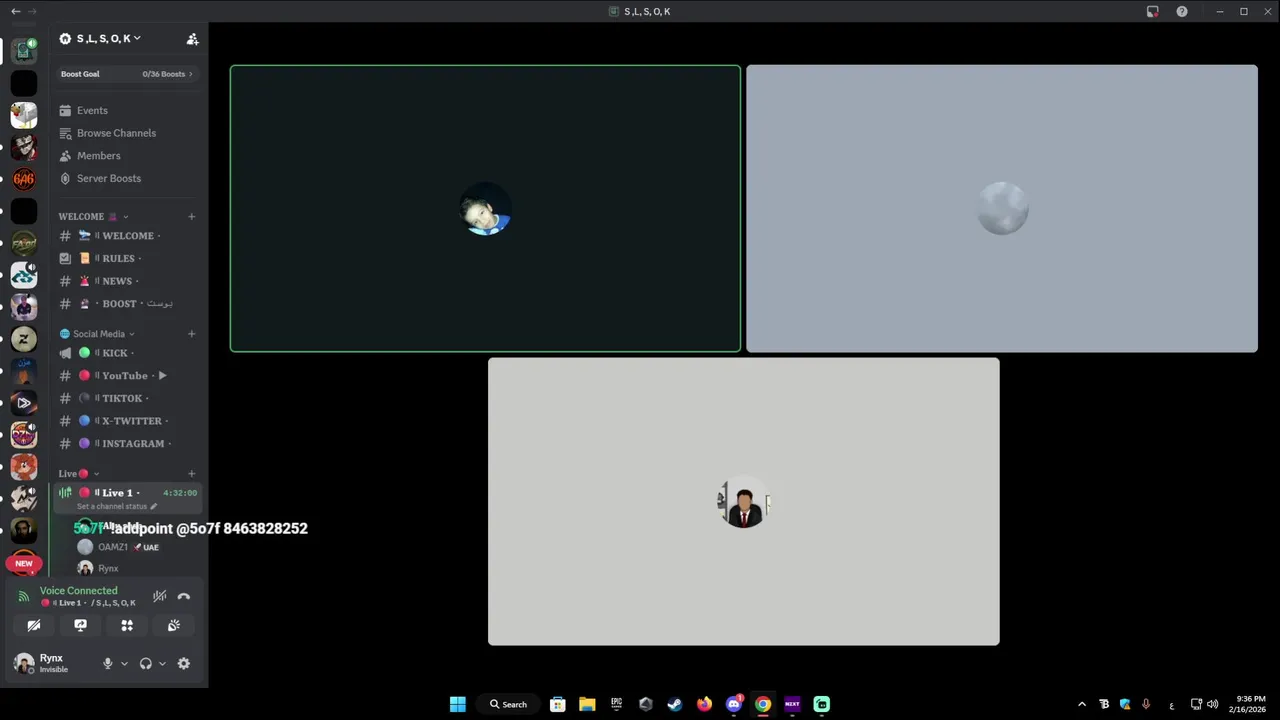This screenshot has height=720, width=1280.
Task: Open Firefox from the taskbar
Action: click(x=704, y=704)
